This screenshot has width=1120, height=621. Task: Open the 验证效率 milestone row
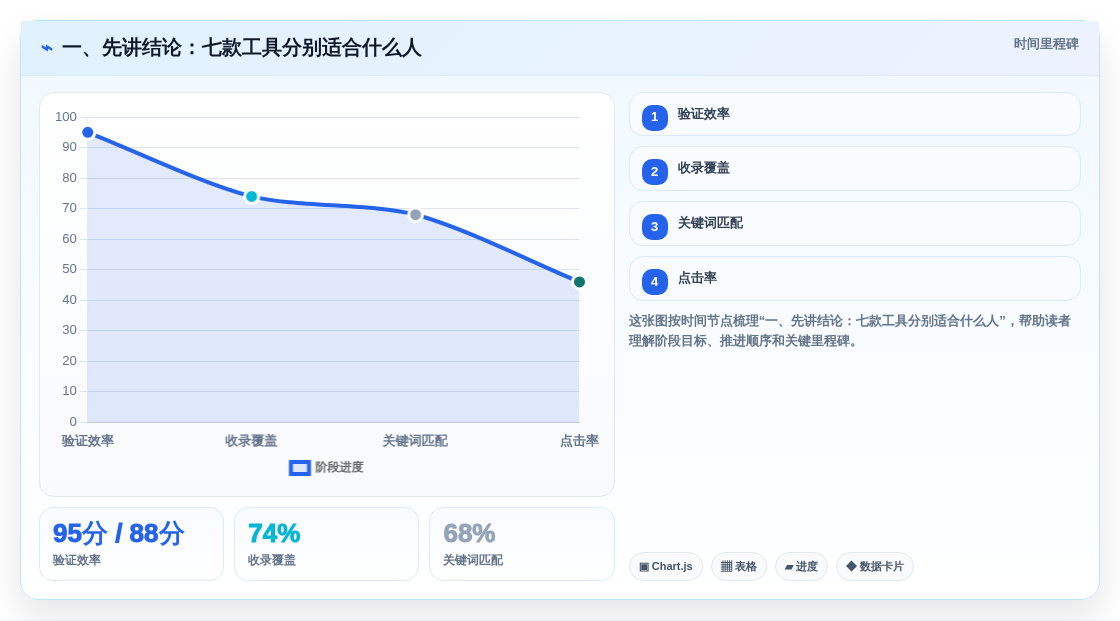click(x=854, y=114)
